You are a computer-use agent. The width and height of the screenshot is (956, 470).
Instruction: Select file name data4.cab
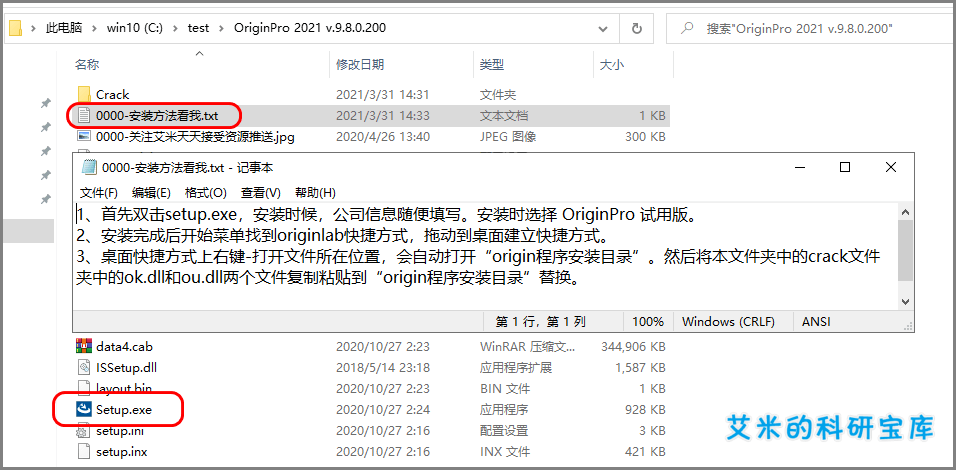(x=124, y=346)
